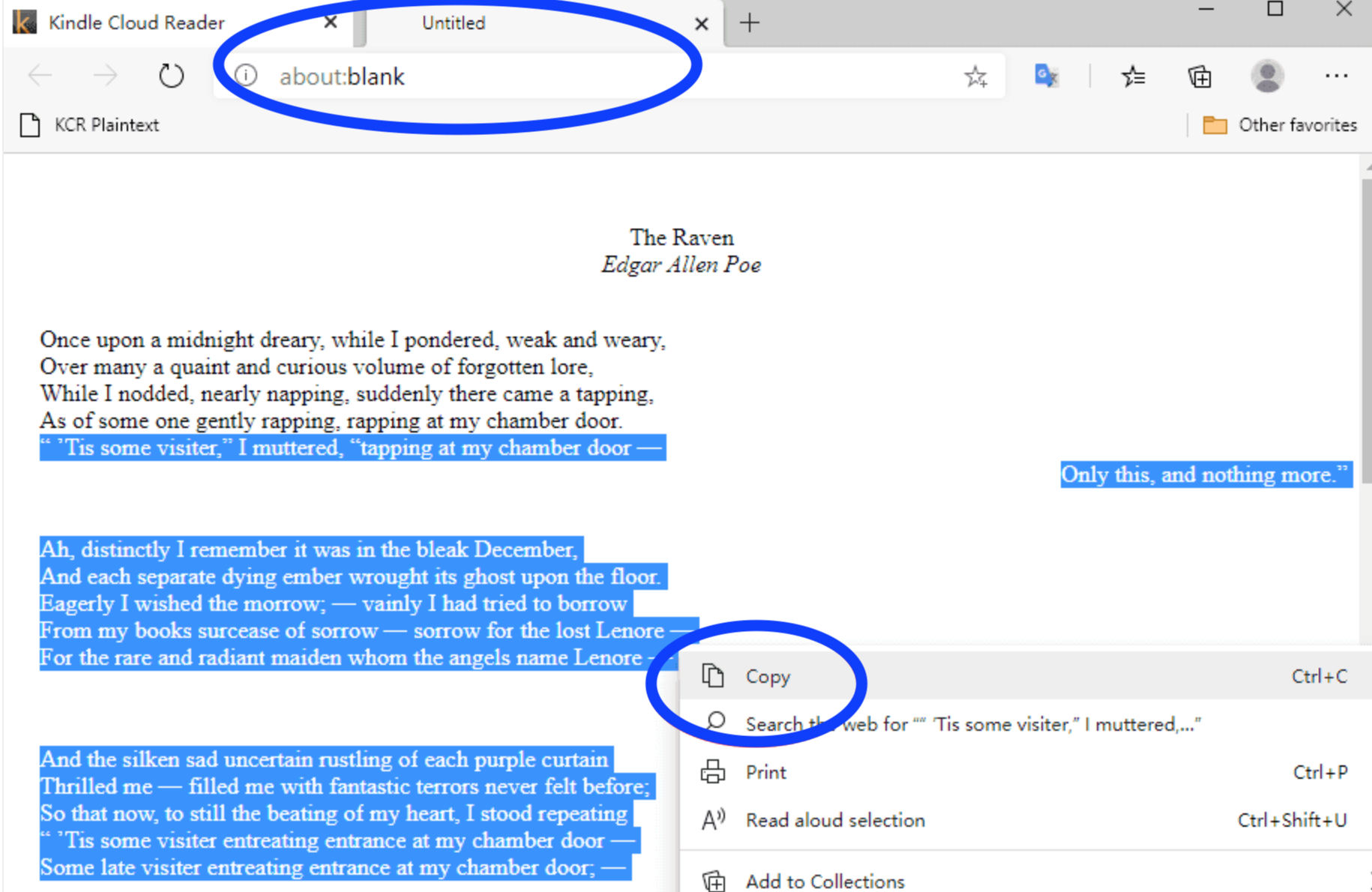
Task: Open Settings and more ellipsis menu
Action: pos(1336,76)
